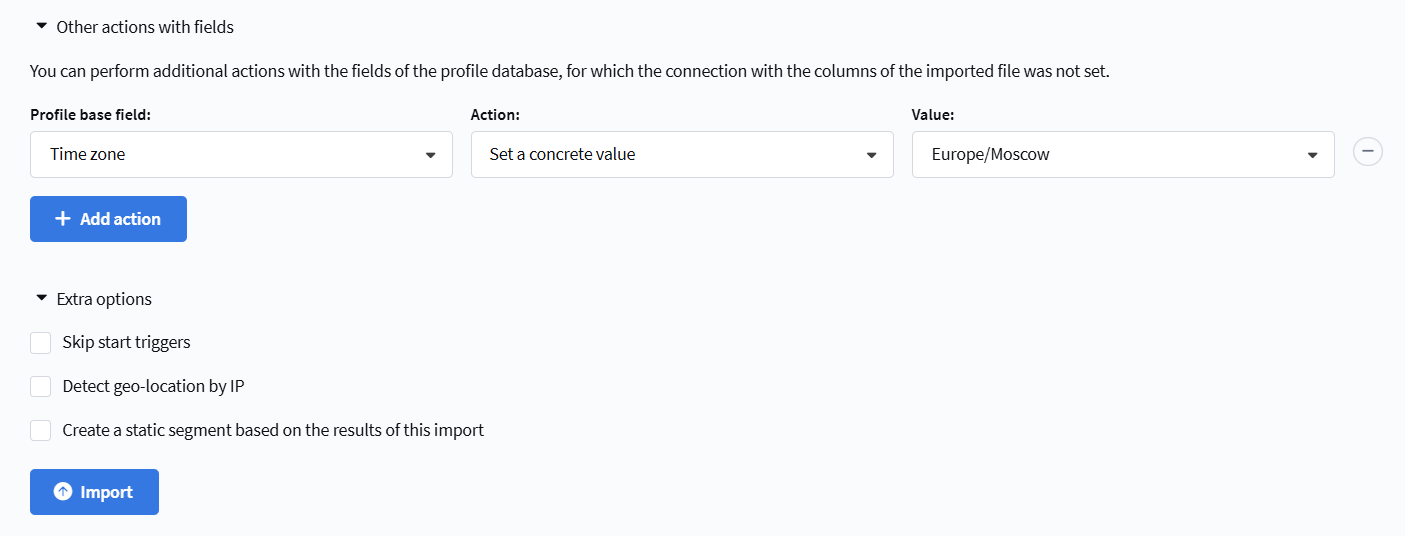This screenshot has height=536, width=1405.
Task: Open the Profile base field dropdown
Action: (241, 155)
